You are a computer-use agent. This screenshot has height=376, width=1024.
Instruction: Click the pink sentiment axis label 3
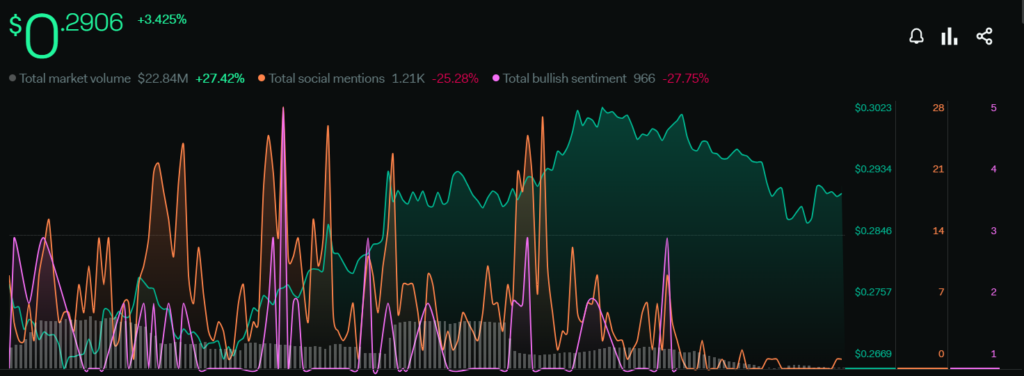coord(993,231)
